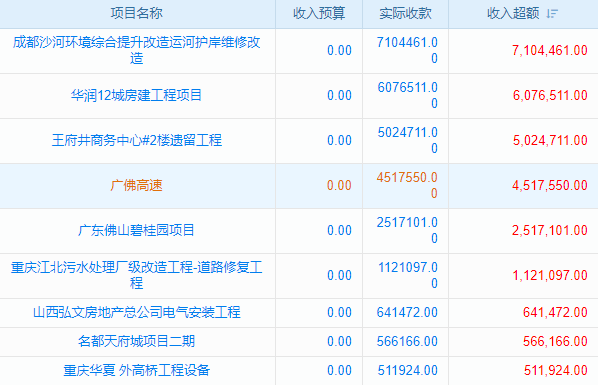
Task: Select actual receipt value 7104461.00
Action: (x=407, y=50)
